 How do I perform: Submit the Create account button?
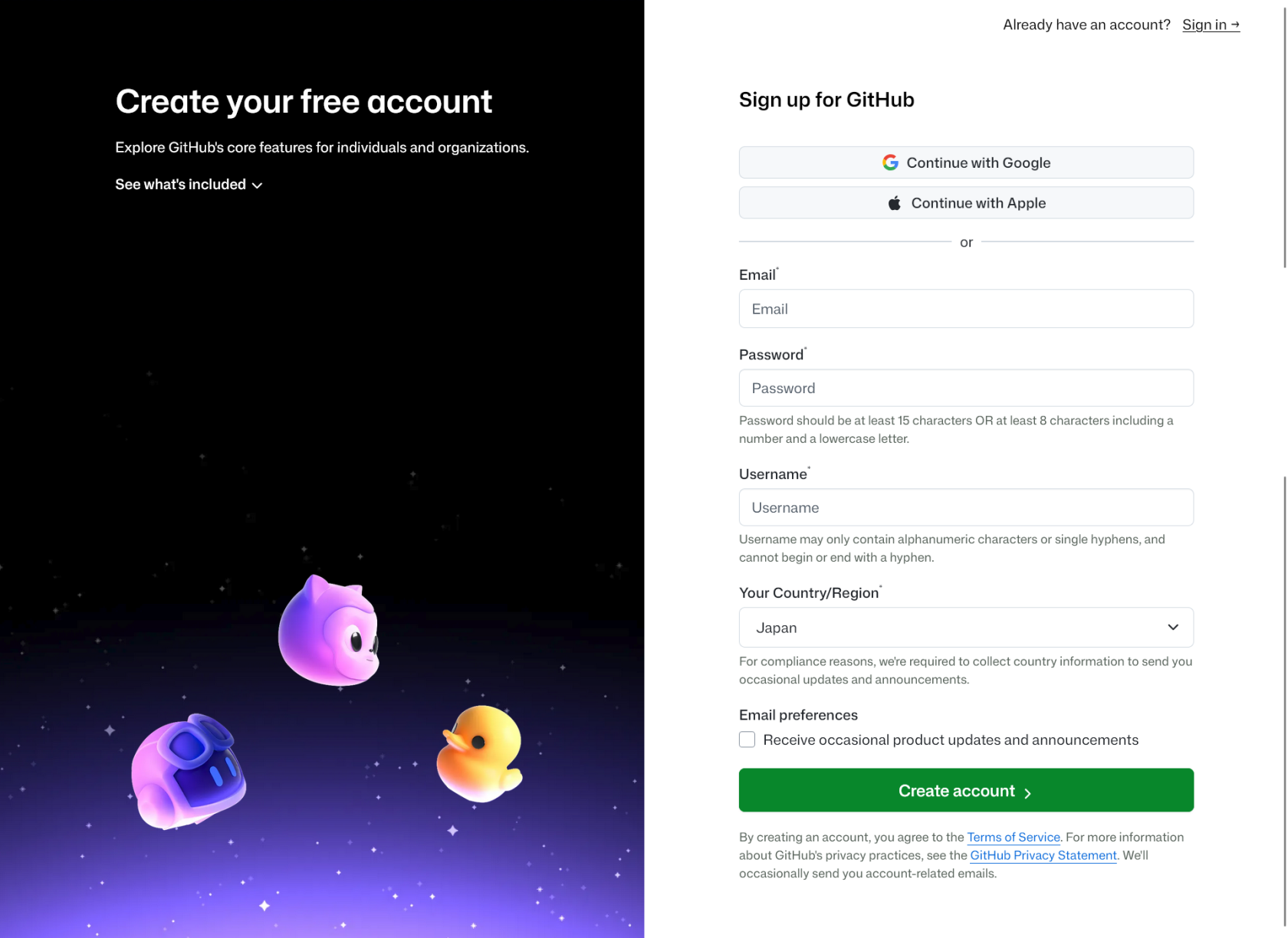tap(966, 790)
